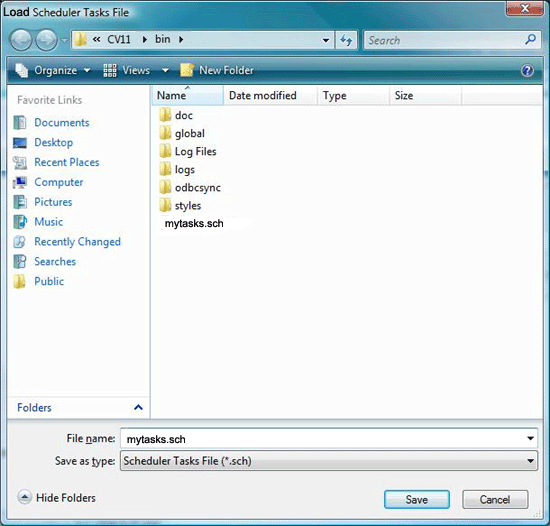Click the magnifier icon in Search box

pos(530,40)
